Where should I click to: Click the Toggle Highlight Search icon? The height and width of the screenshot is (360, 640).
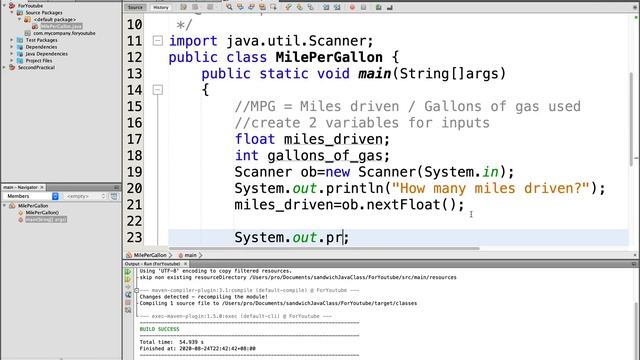(262, 7)
